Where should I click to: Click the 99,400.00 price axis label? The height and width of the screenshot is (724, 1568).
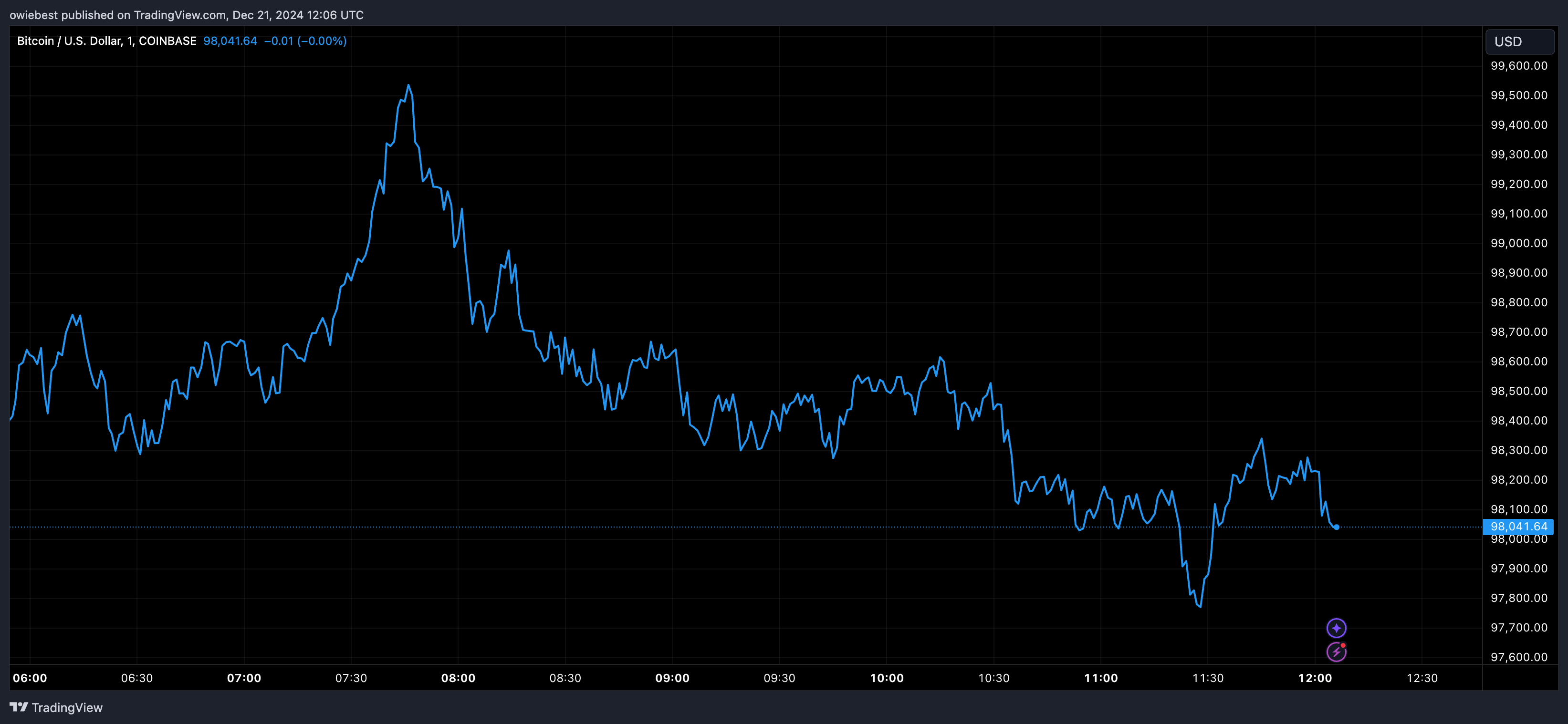coord(1519,125)
